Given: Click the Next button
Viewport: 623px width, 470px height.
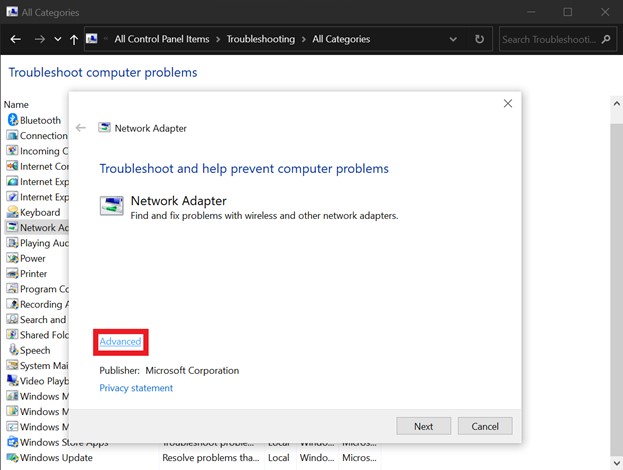Looking at the screenshot, I should click(424, 426).
